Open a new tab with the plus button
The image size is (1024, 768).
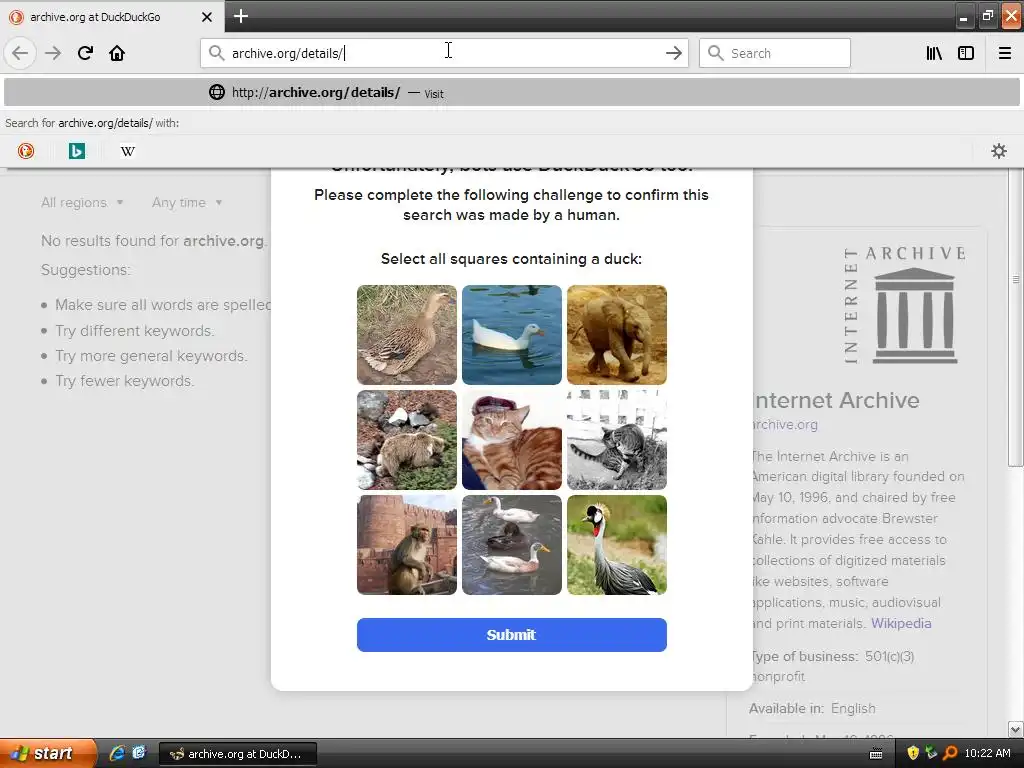pos(240,16)
